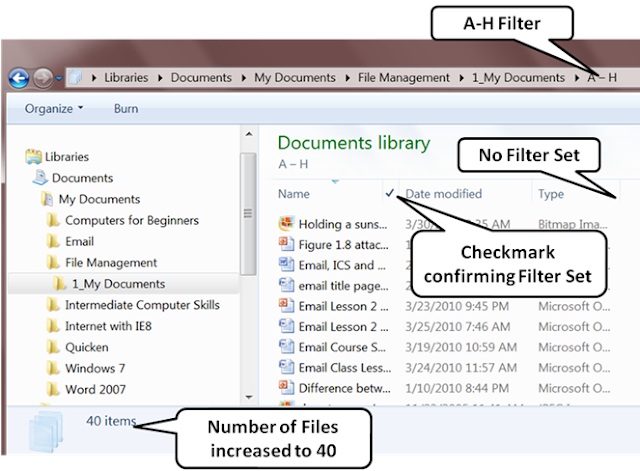This screenshot has width=640, height=471.
Task: Click the Documents library icon in tree
Action: (41, 178)
